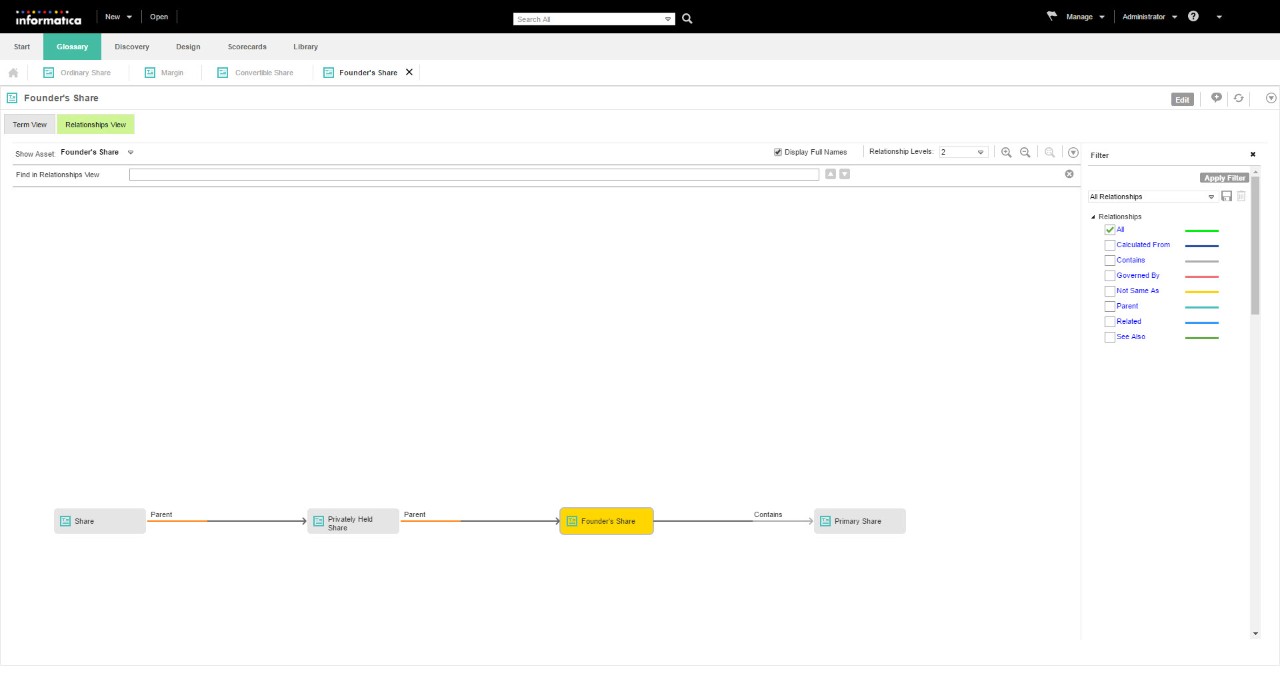
Task: Refresh the Founder's Share page
Action: pos(1239,98)
